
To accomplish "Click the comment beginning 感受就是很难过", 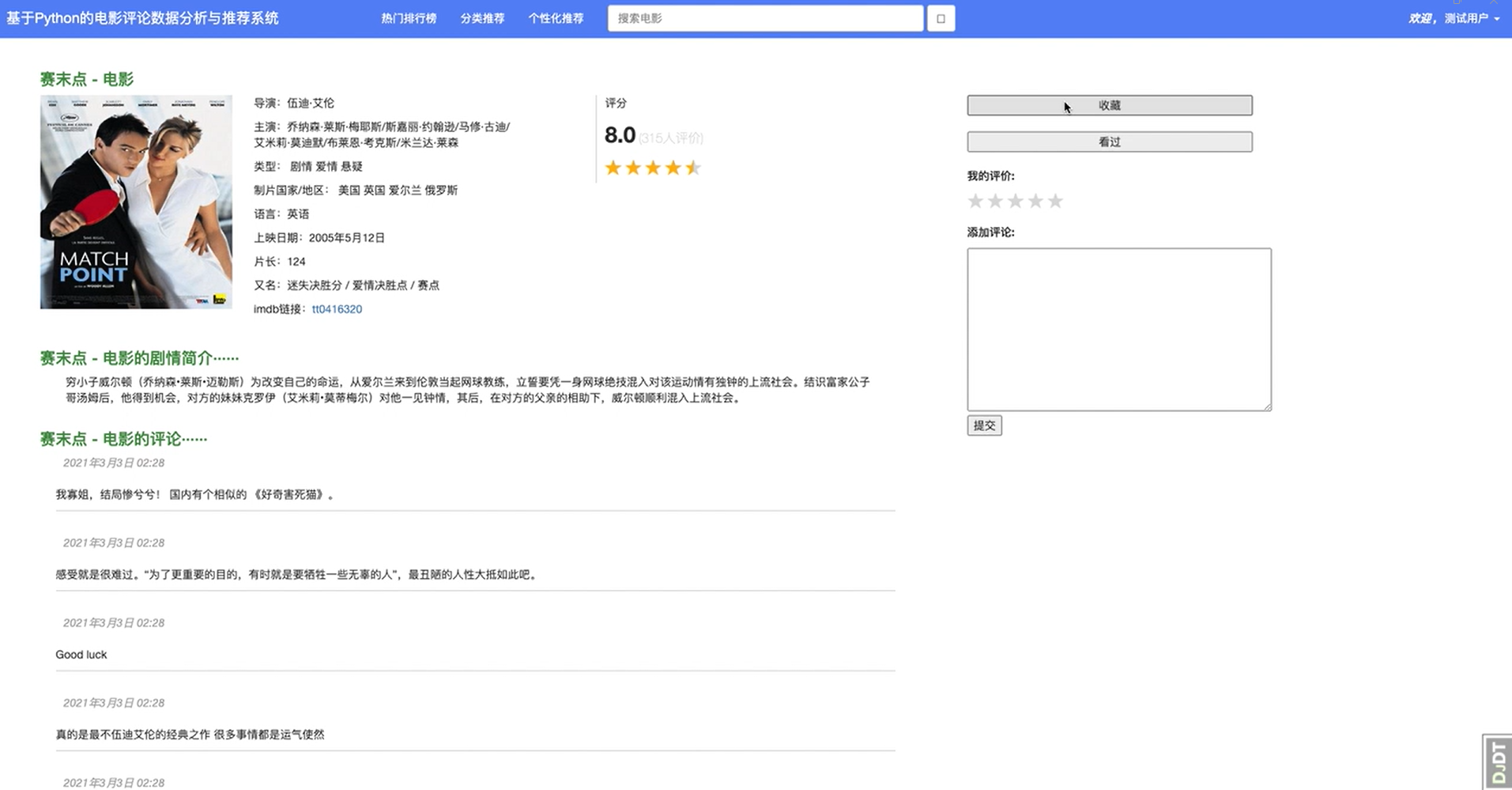I will (298, 575).
